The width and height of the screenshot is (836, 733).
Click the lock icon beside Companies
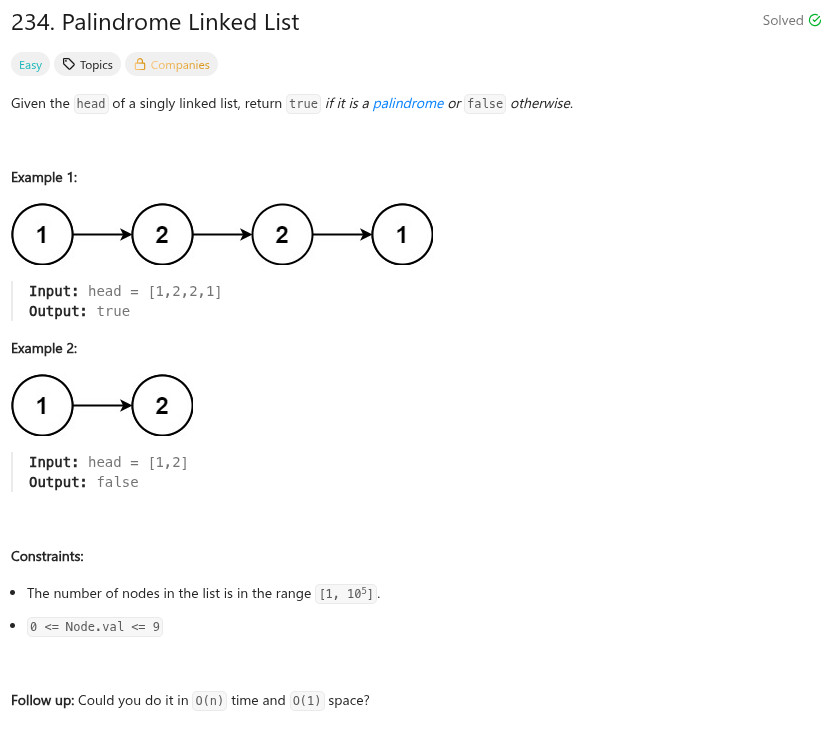coord(139,65)
